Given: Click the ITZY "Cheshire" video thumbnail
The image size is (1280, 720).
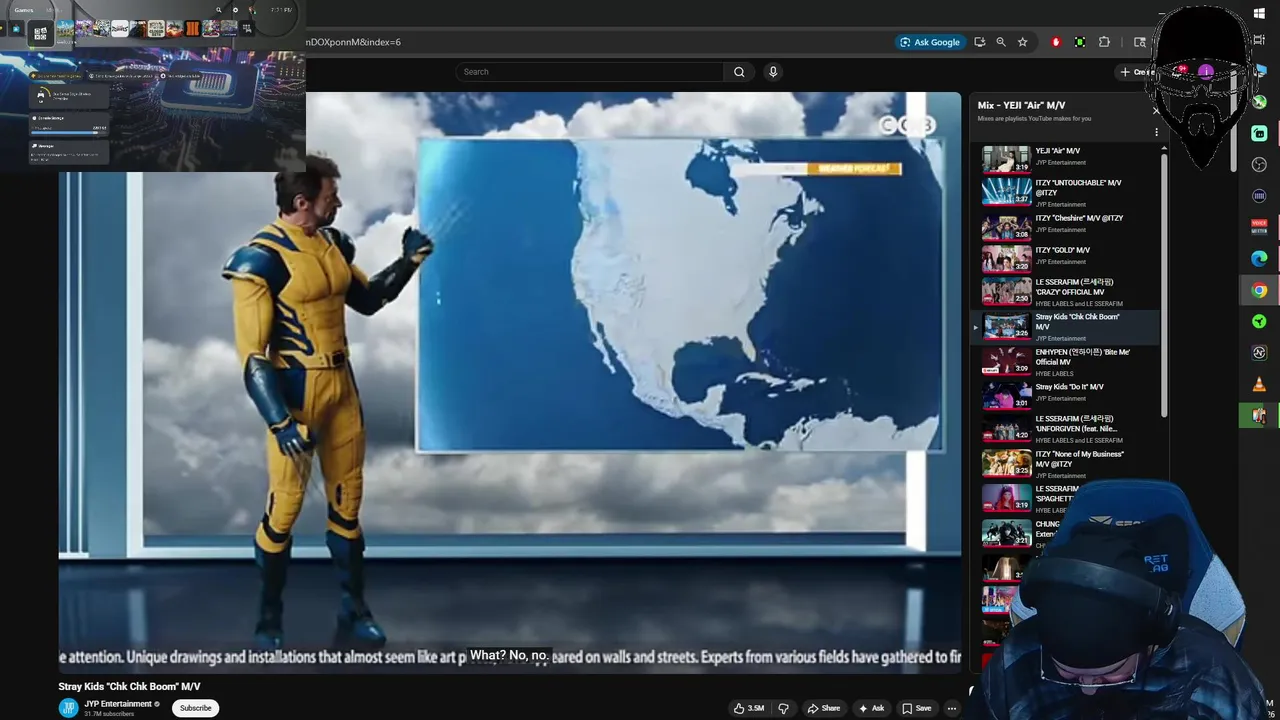Looking at the screenshot, I should 1006,227.
